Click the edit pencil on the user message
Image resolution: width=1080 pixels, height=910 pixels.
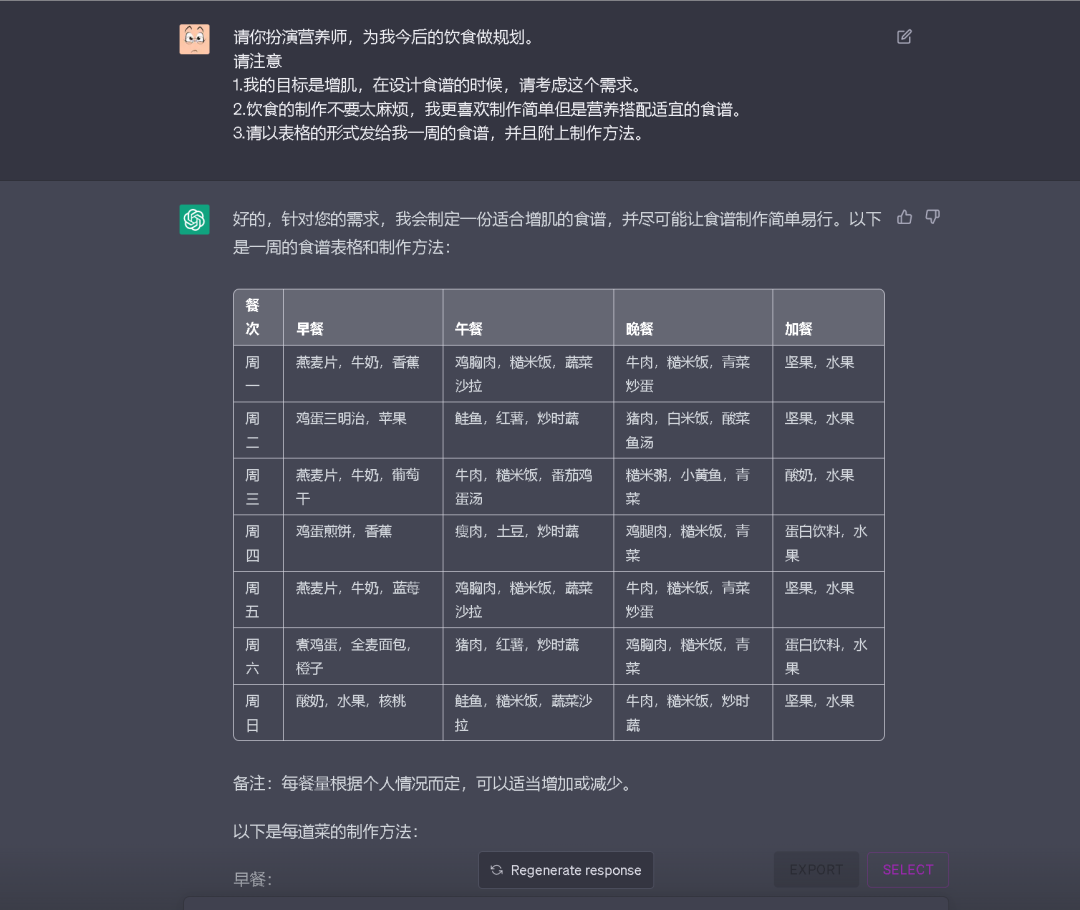(903, 36)
